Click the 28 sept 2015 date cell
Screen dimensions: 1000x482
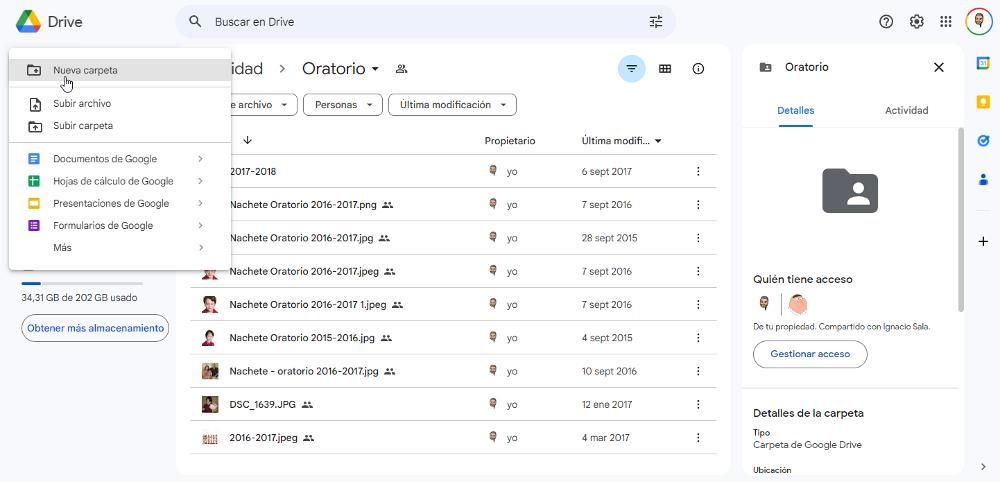coord(609,238)
